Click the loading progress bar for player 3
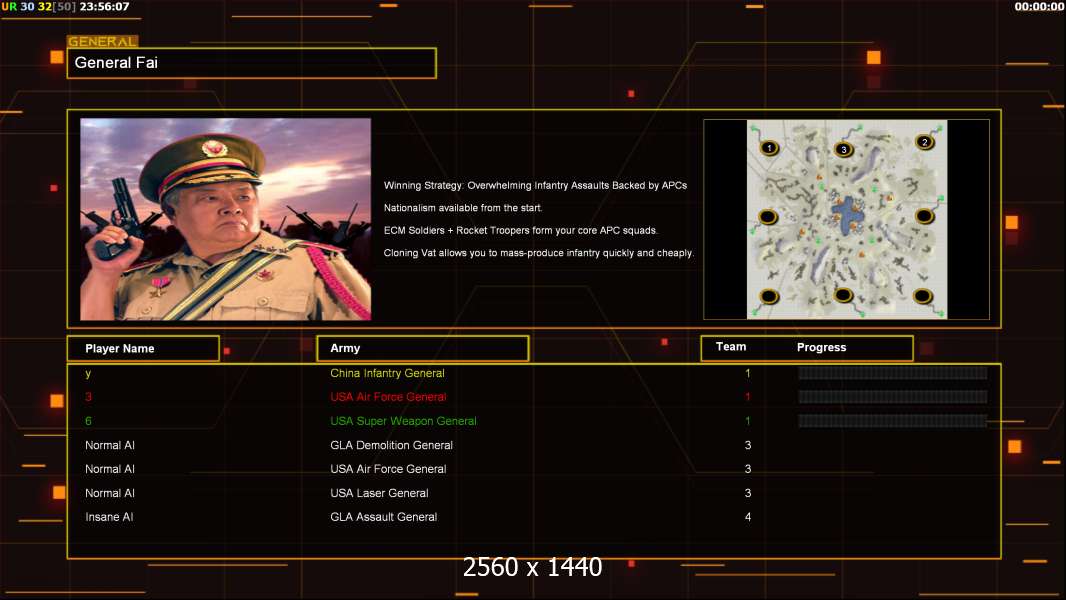The width and height of the screenshot is (1066, 600). (892, 397)
